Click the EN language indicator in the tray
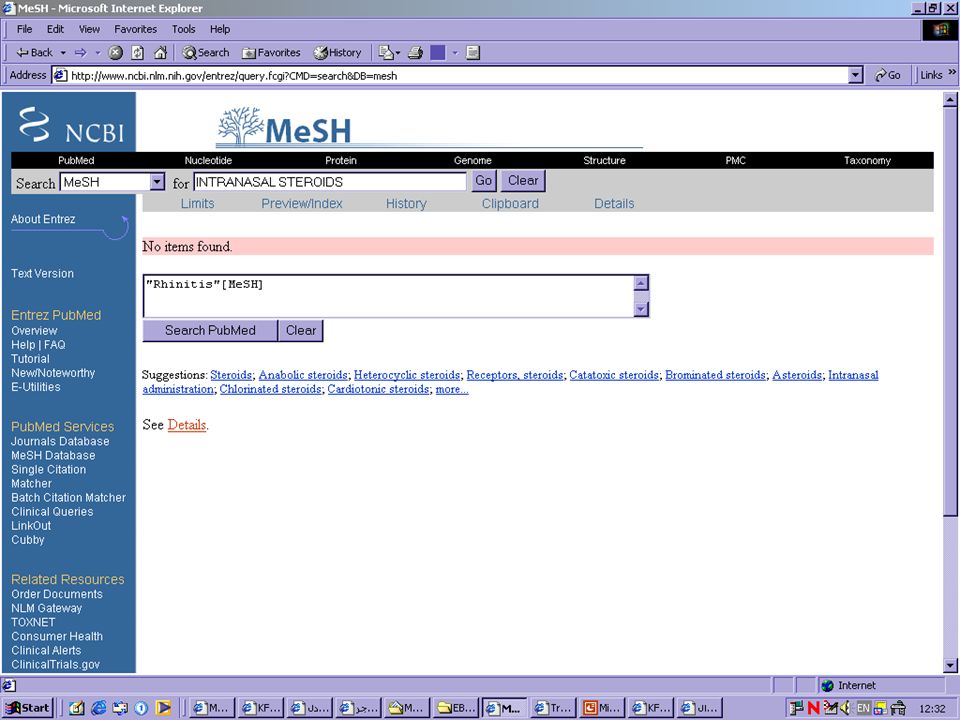This screenshot has height=720, width=960. [863, 708]
